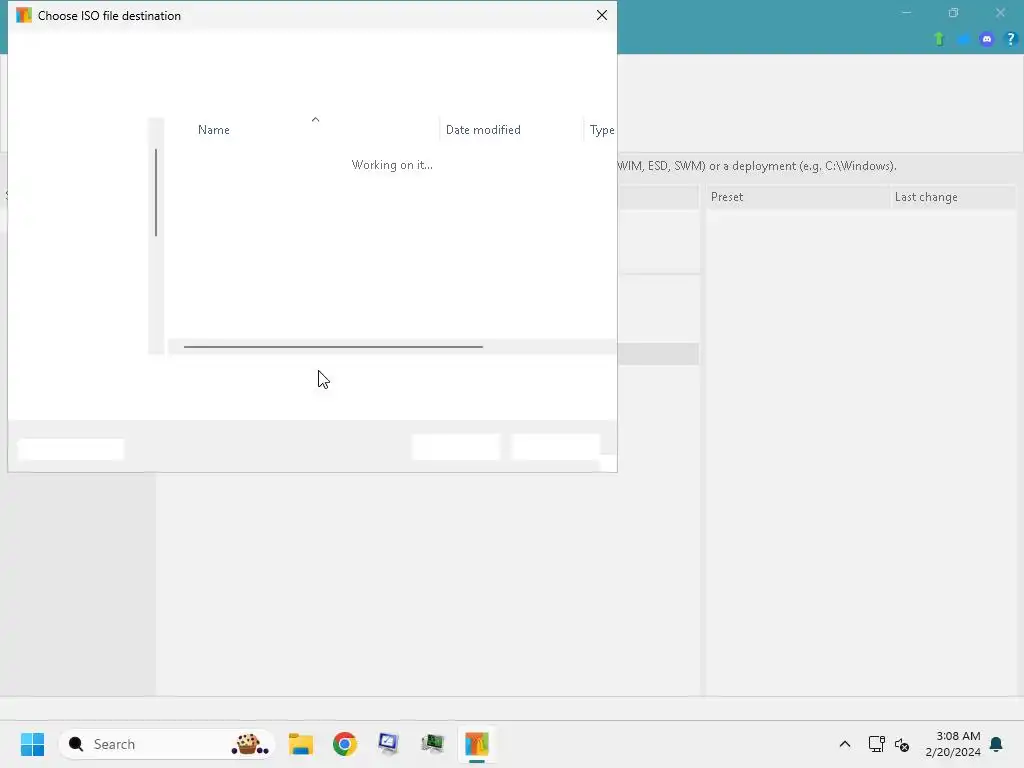Minimize the main NTLite window
This screenshot has width=1024, height=768.
906,12
